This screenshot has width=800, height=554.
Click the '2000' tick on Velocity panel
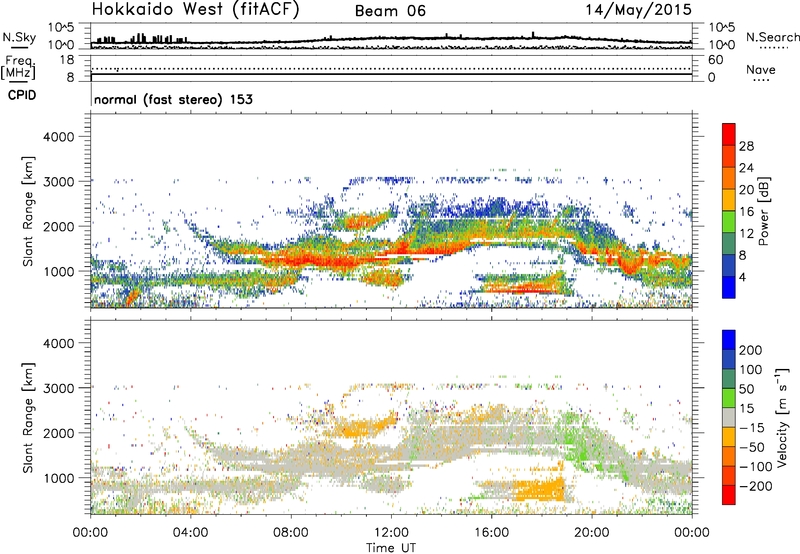pyautogui.click(x=59, y=433)
